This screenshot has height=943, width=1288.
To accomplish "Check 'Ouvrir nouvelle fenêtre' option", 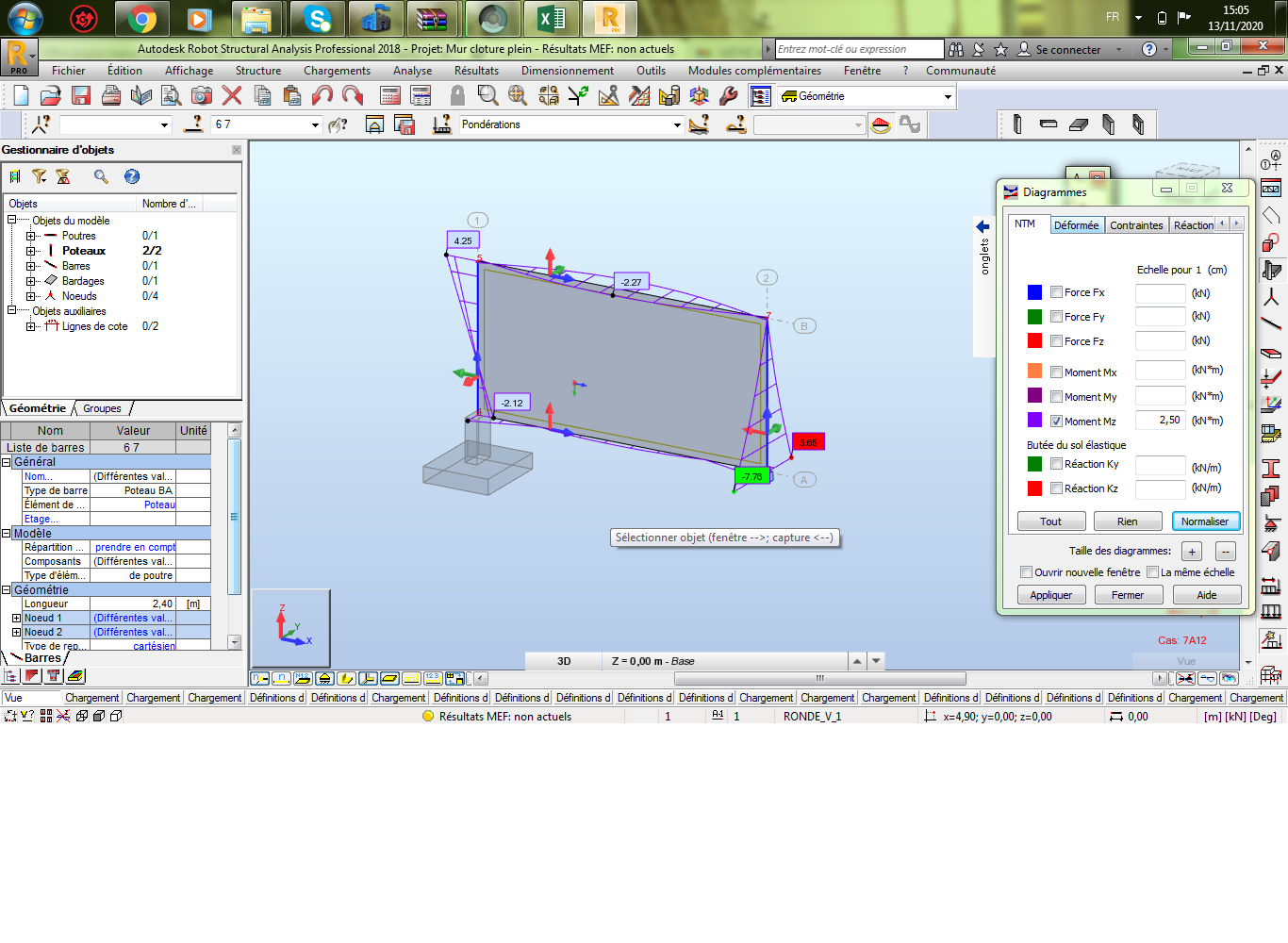I will click(1026, 572).
